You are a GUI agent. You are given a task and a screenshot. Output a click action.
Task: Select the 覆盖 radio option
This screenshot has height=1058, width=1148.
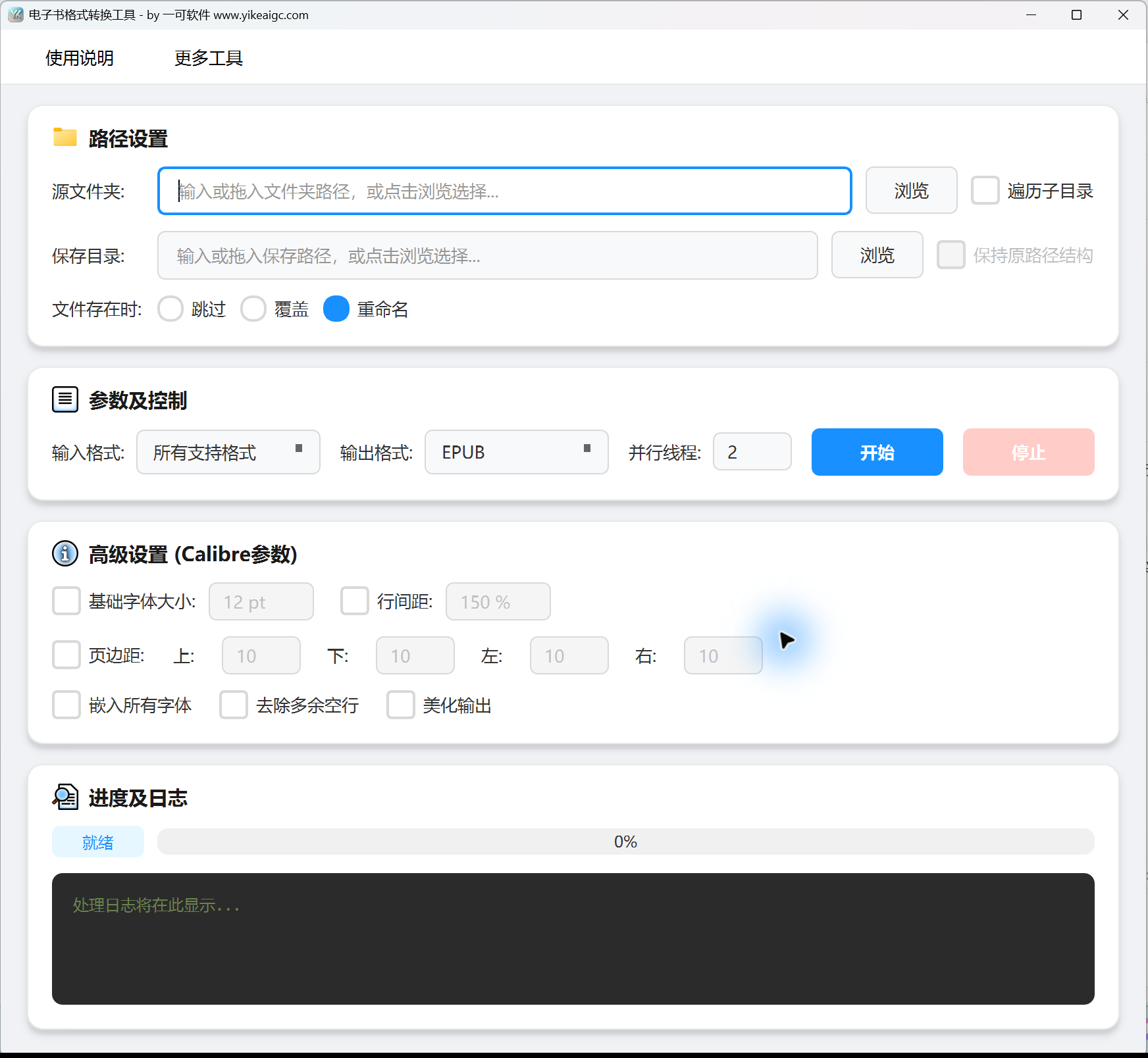point(253,309)
